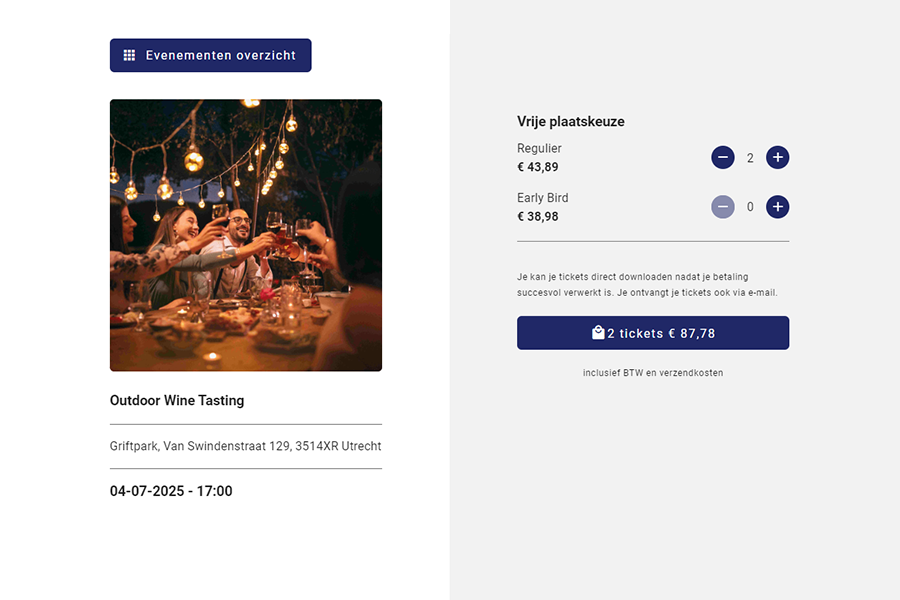
Task: Select the Early Bird ticket type label
Action: tap(543, 198)
